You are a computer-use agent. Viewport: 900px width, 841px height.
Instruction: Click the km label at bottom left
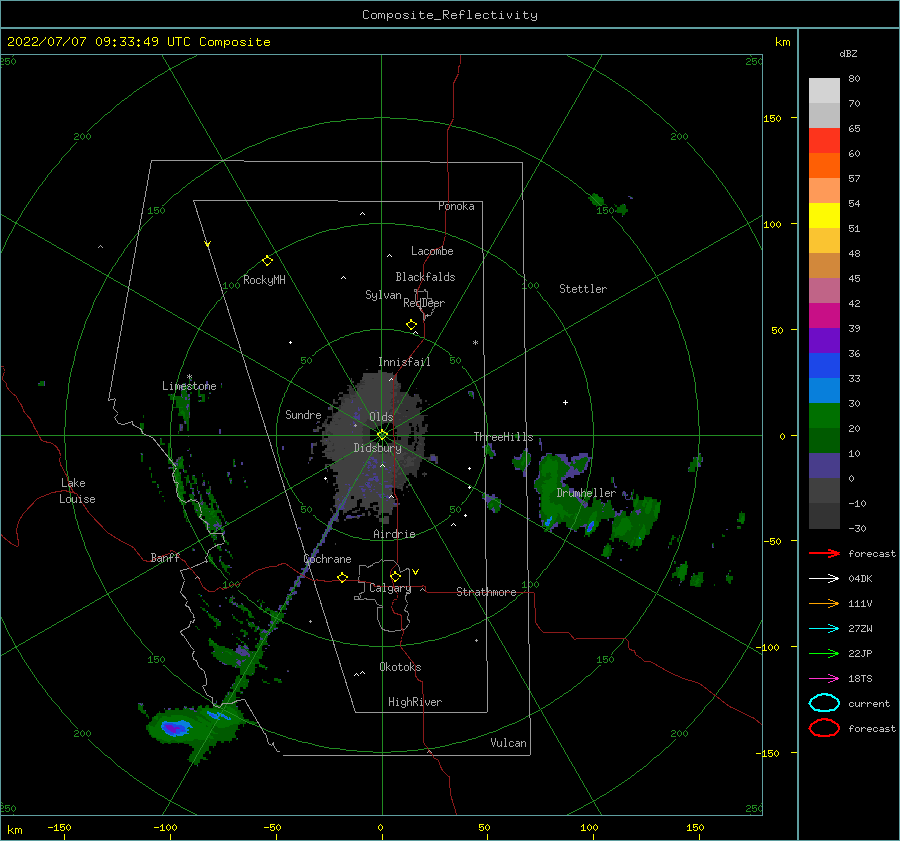pyautogui.click(x=14, y=830)
